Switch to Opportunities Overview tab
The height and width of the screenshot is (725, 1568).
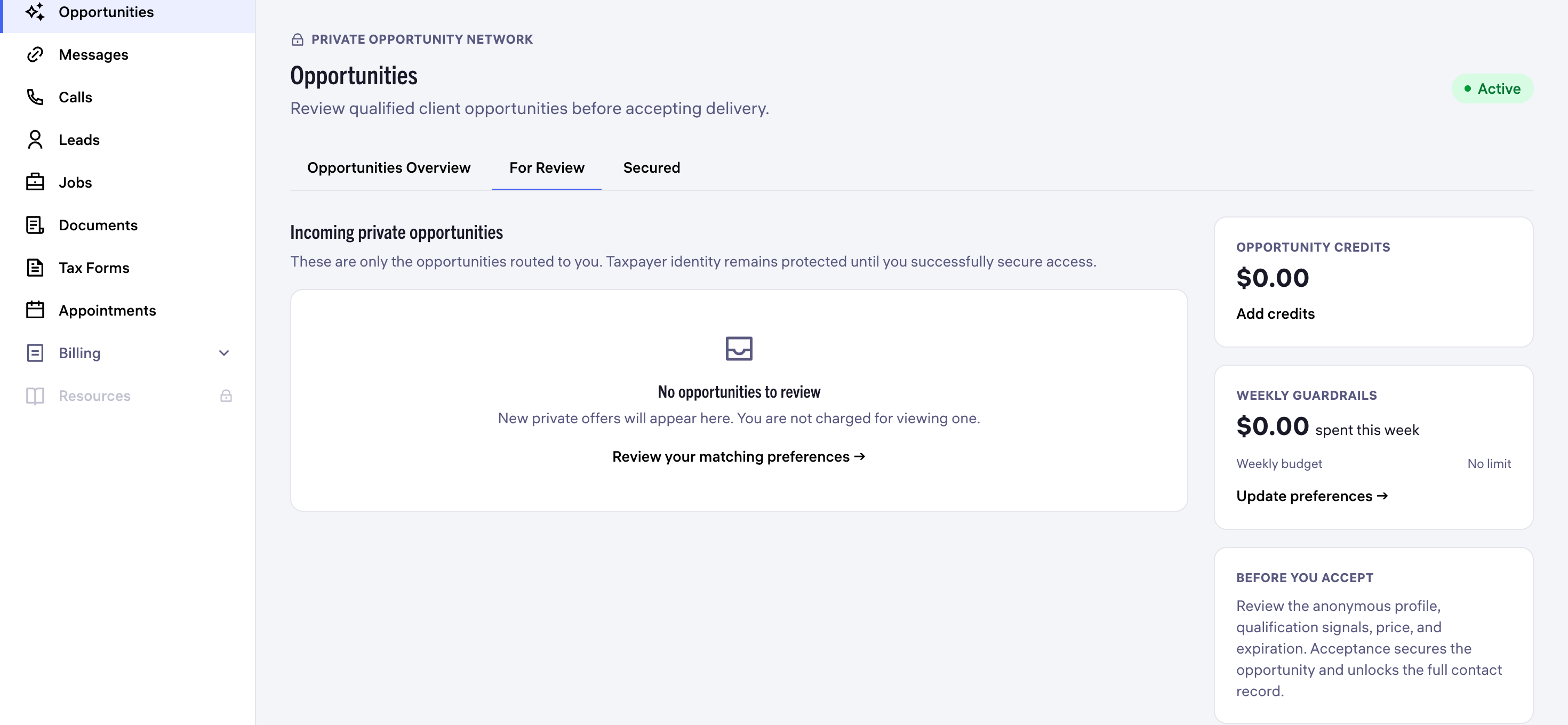tap(388, 168)
